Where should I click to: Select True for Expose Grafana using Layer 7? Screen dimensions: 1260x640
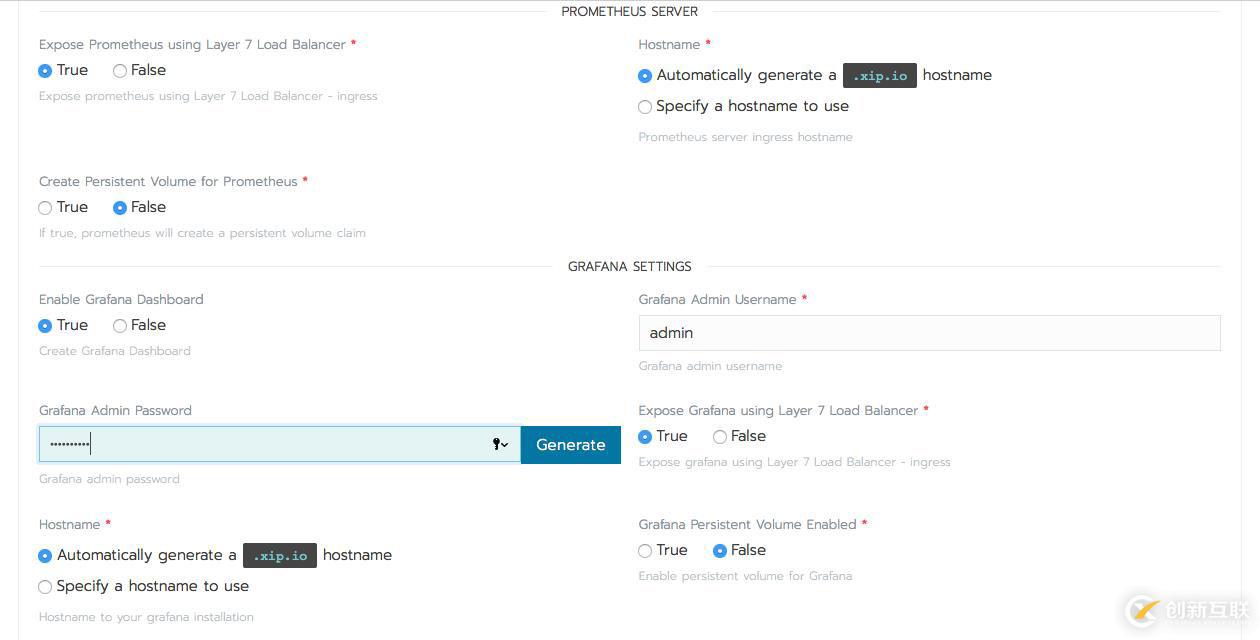point(645,437)
